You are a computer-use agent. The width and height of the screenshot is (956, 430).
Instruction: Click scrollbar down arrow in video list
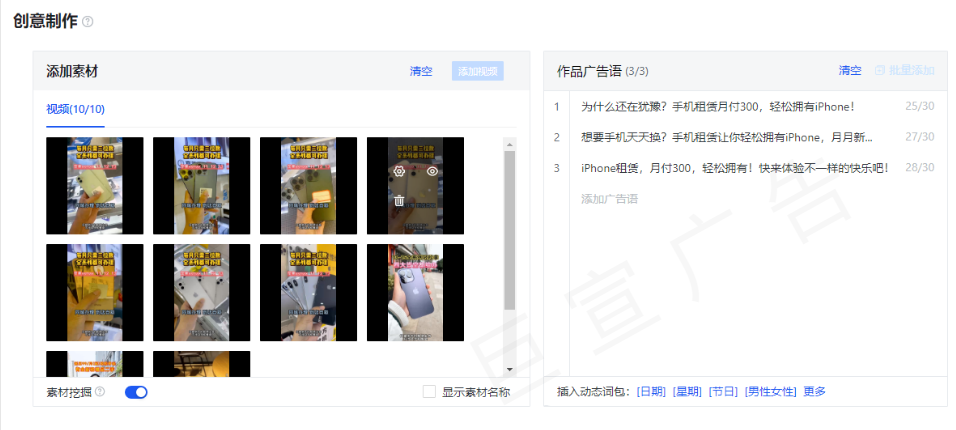pos(509,370)
